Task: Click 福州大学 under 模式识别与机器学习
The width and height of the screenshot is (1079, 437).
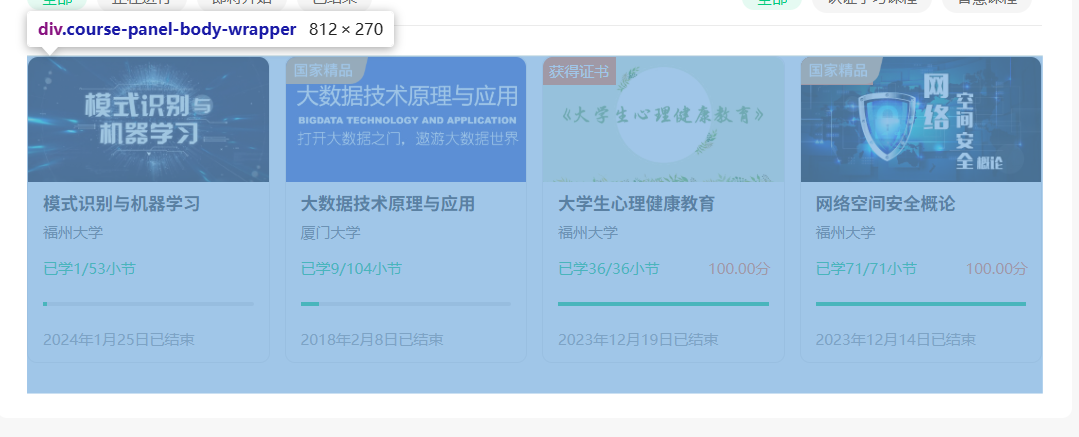Action: (73, 233)
